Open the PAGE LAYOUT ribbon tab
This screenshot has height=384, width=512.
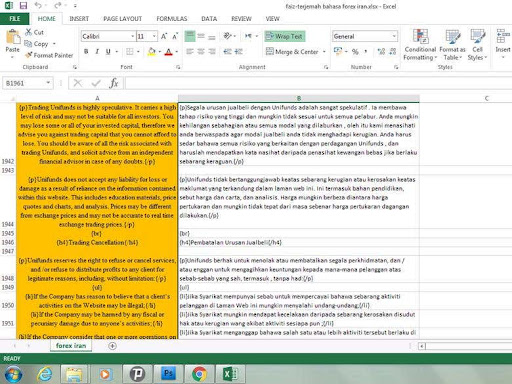tap(122, 19)
